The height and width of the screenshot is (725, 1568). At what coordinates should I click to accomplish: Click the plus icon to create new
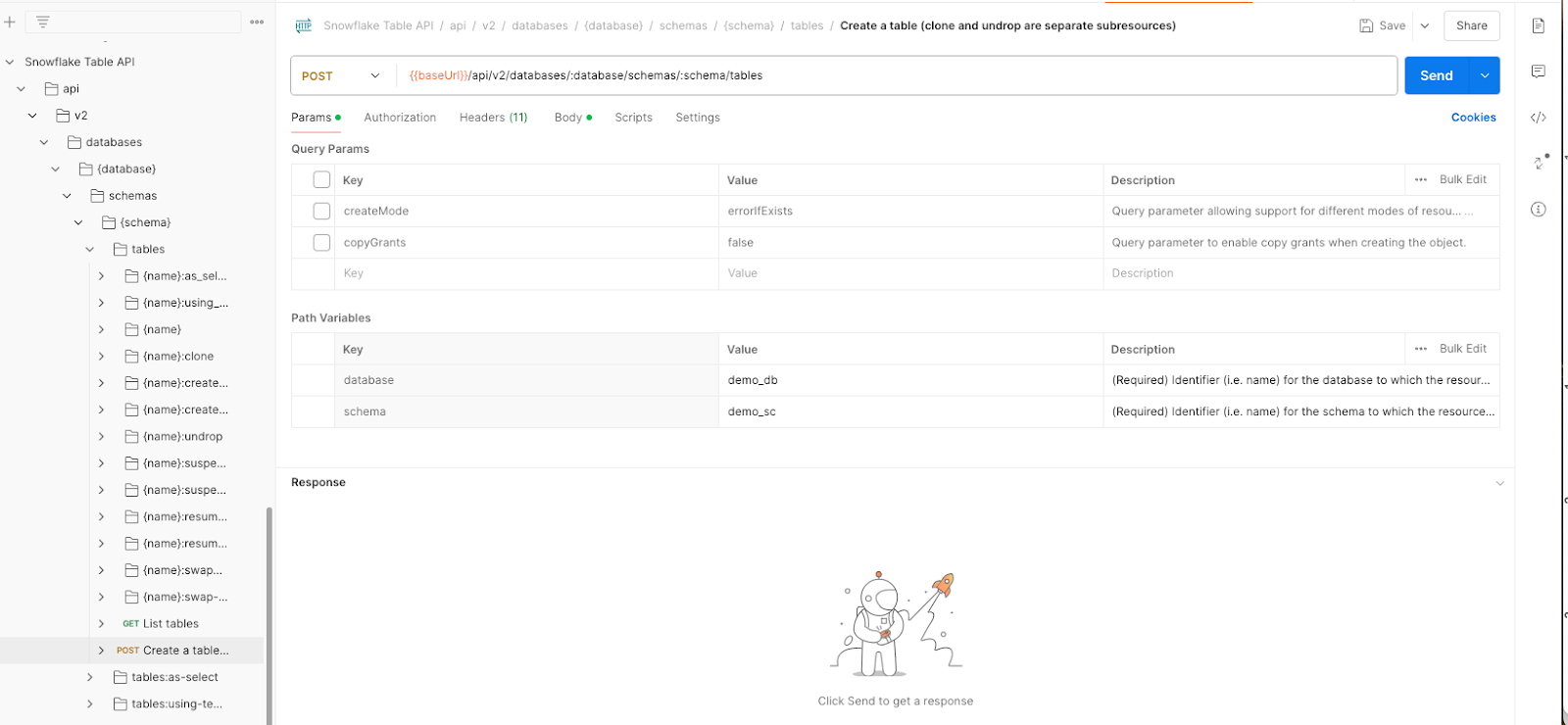[x=10, y=22]
